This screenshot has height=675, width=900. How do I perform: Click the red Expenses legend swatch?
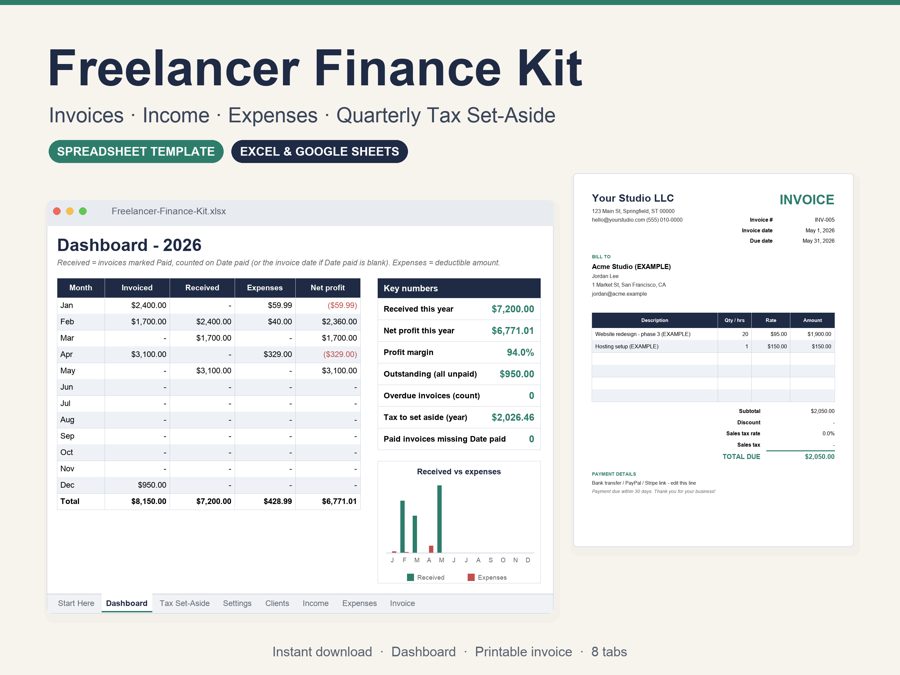471,577
